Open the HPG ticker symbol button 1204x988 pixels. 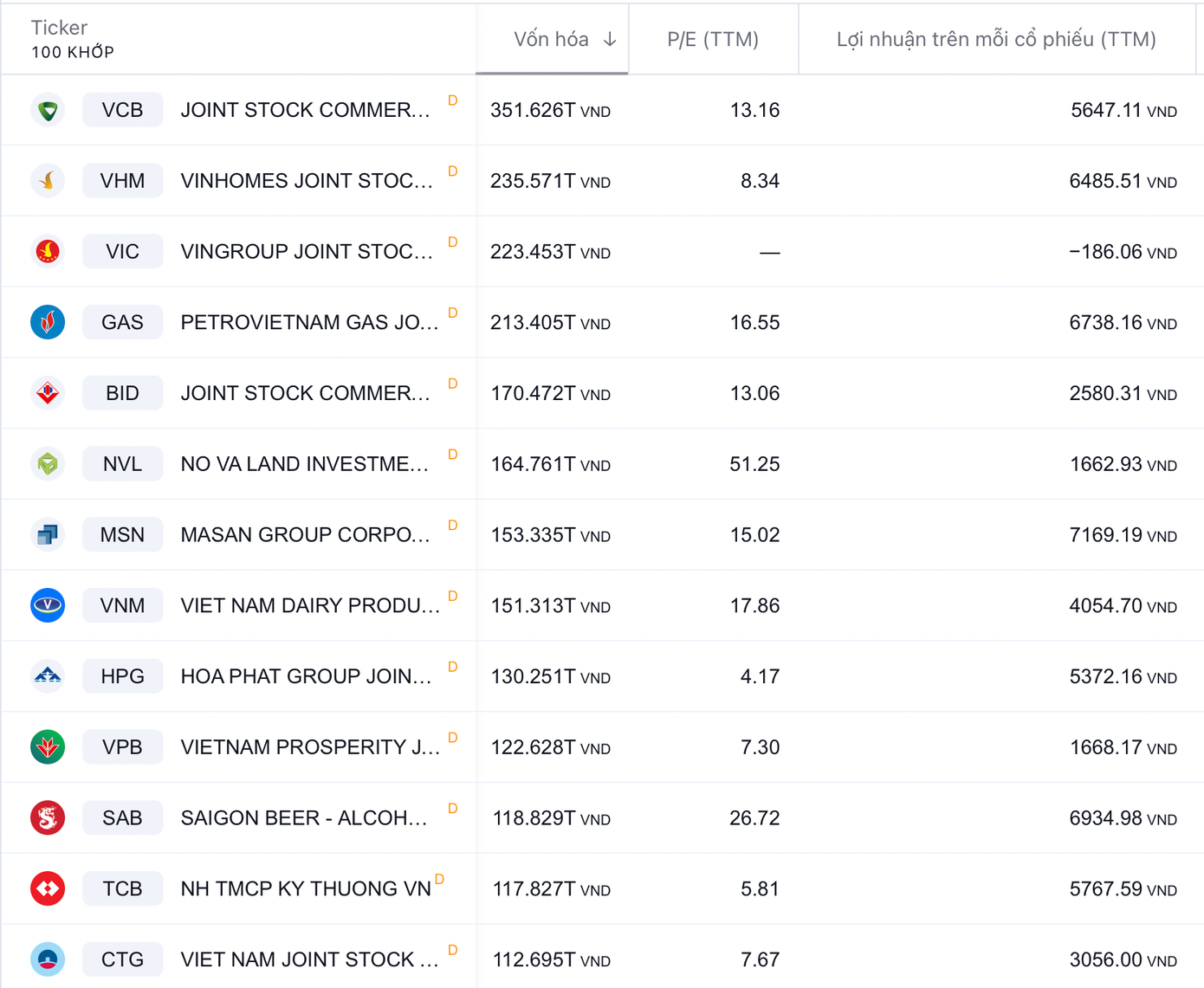coord(122,676)
